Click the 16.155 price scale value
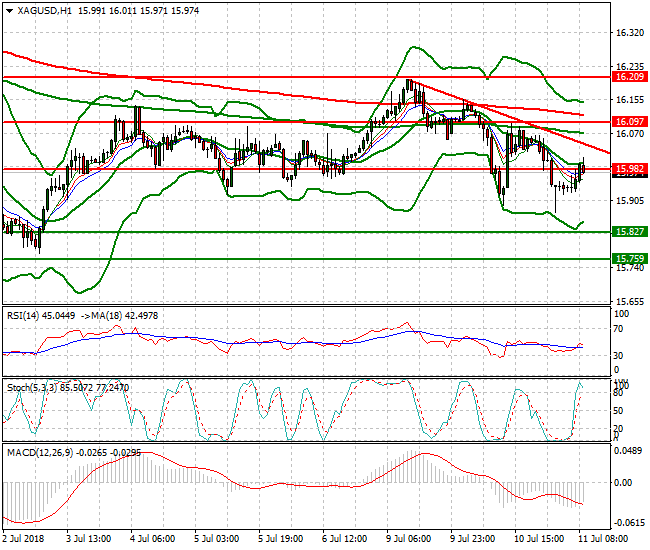 coord(630,99)
